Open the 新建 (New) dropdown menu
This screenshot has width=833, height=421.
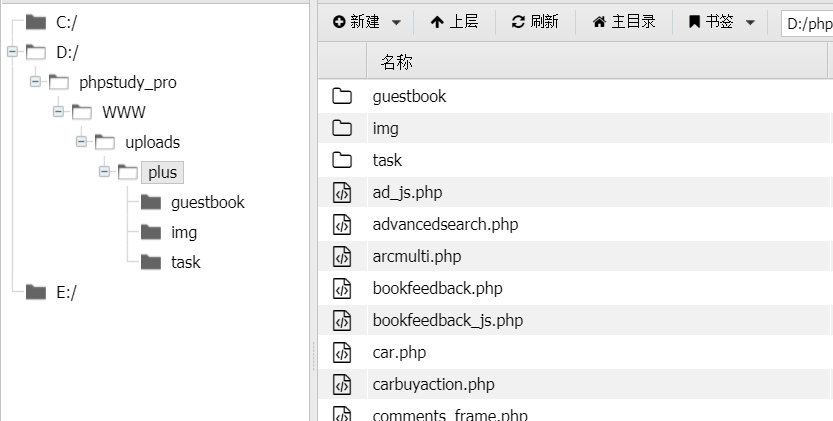[366, 22]
